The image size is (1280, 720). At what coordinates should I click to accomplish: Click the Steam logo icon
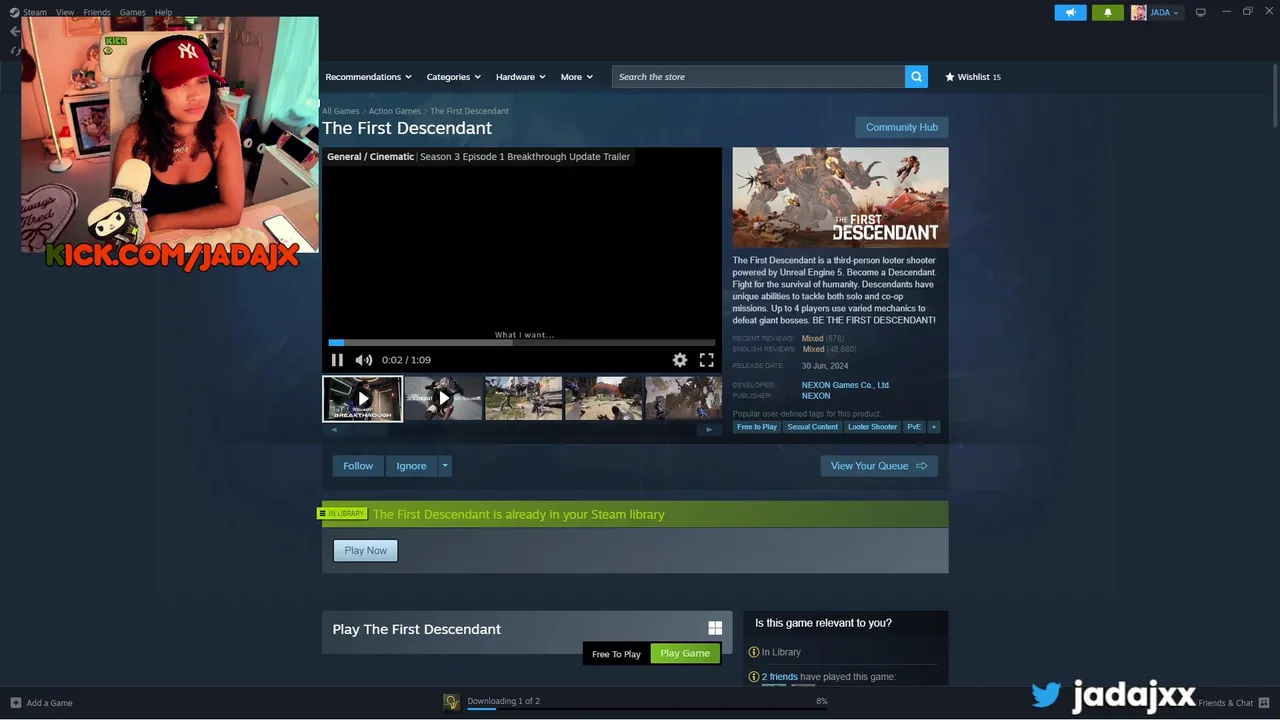pyautogui.click(x=14, y=12)
